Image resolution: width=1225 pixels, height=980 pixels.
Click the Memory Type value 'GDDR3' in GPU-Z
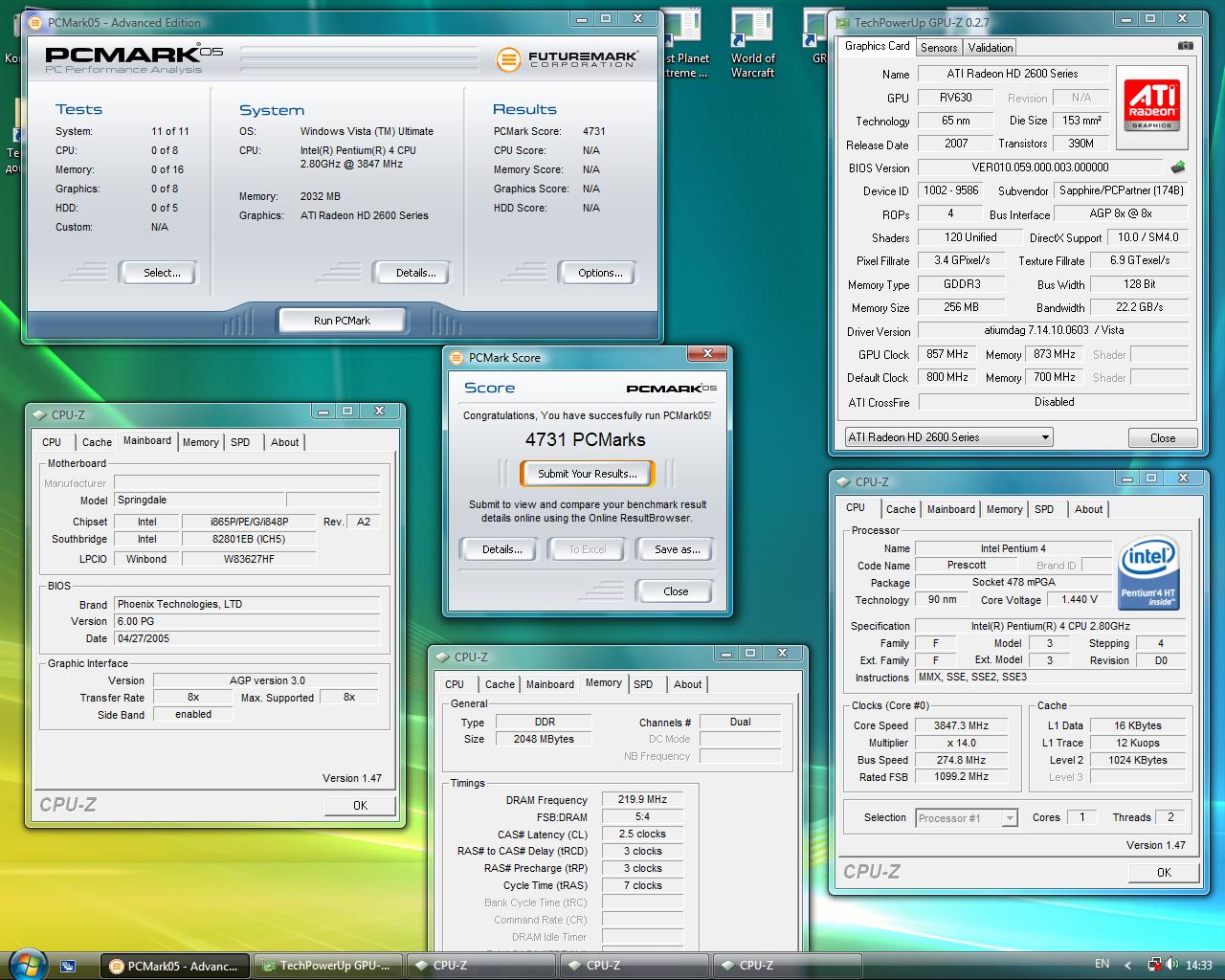pyautogui.click(x=962, y=284)
